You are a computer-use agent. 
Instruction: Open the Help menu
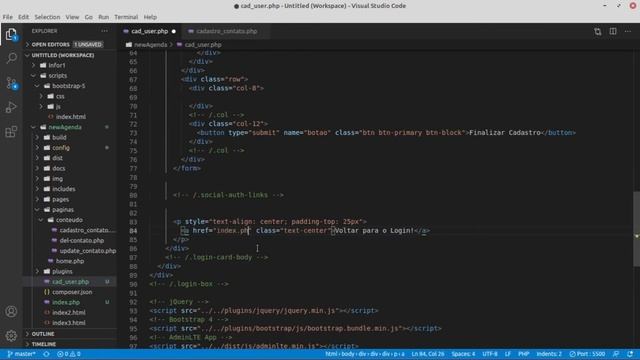[x=150, y=17]
